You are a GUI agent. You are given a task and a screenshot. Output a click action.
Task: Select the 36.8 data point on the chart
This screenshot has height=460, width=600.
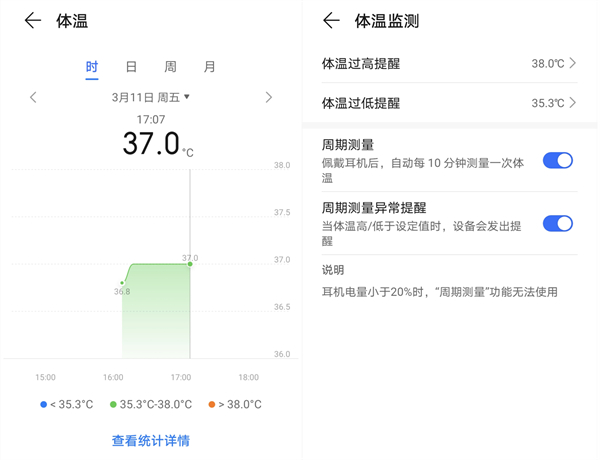tap(123, 283)
